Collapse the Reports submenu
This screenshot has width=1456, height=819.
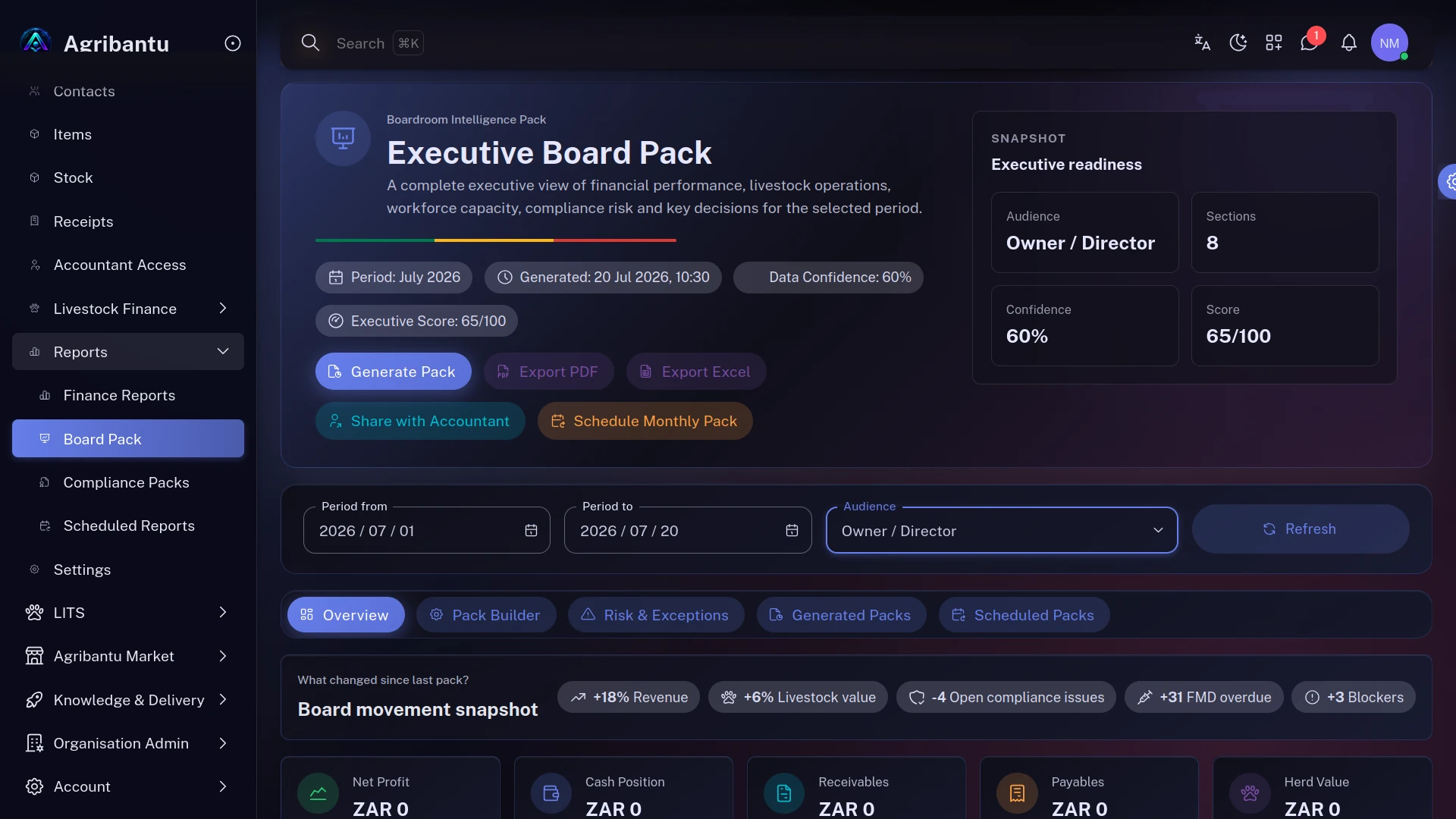point(128,352)
